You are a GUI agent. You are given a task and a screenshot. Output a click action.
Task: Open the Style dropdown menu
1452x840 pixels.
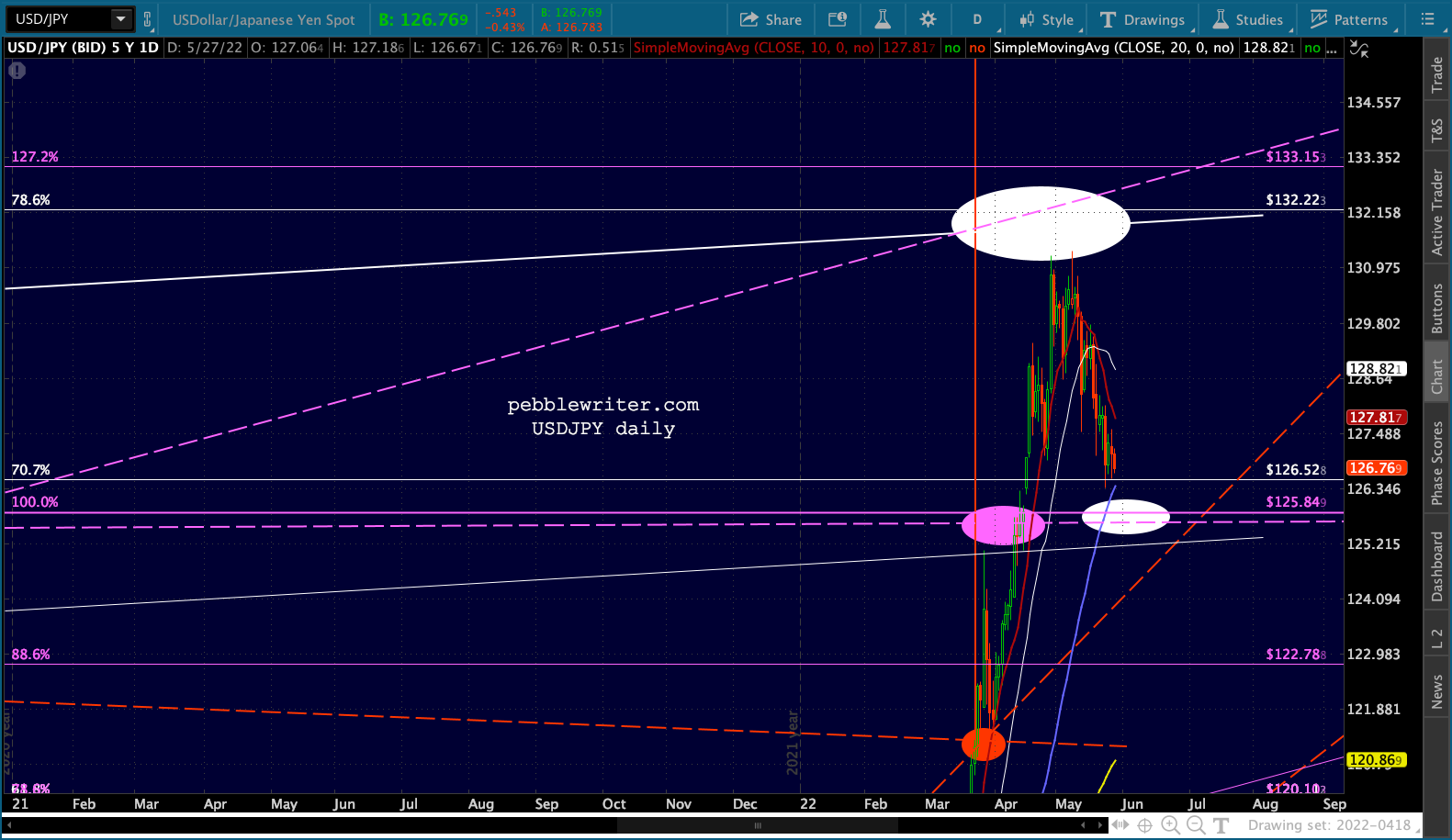tap(1046, 19)
